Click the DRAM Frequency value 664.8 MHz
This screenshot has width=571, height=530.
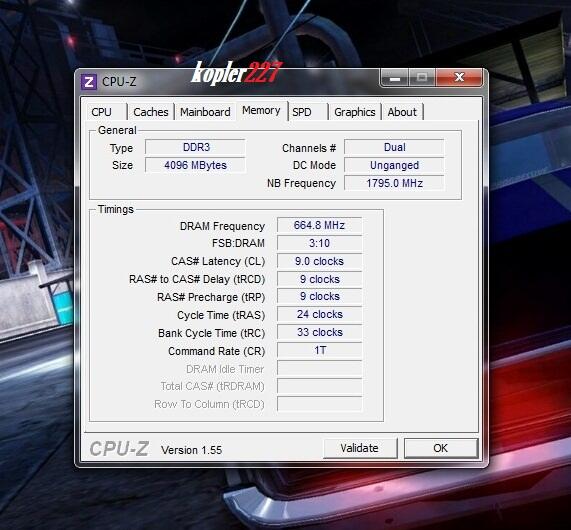tap(319, 225)
